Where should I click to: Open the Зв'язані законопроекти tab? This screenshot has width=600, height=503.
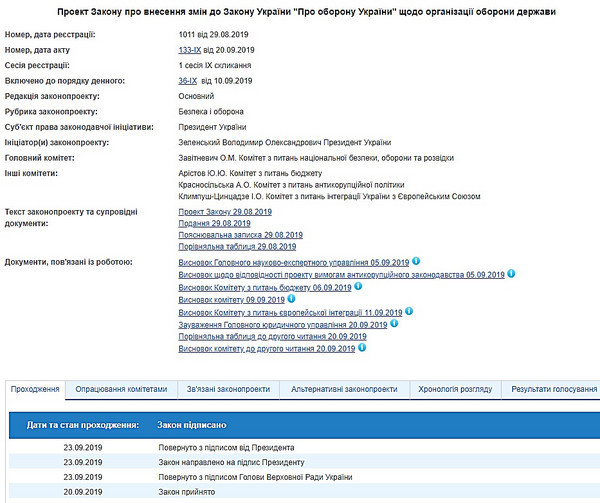228,389
